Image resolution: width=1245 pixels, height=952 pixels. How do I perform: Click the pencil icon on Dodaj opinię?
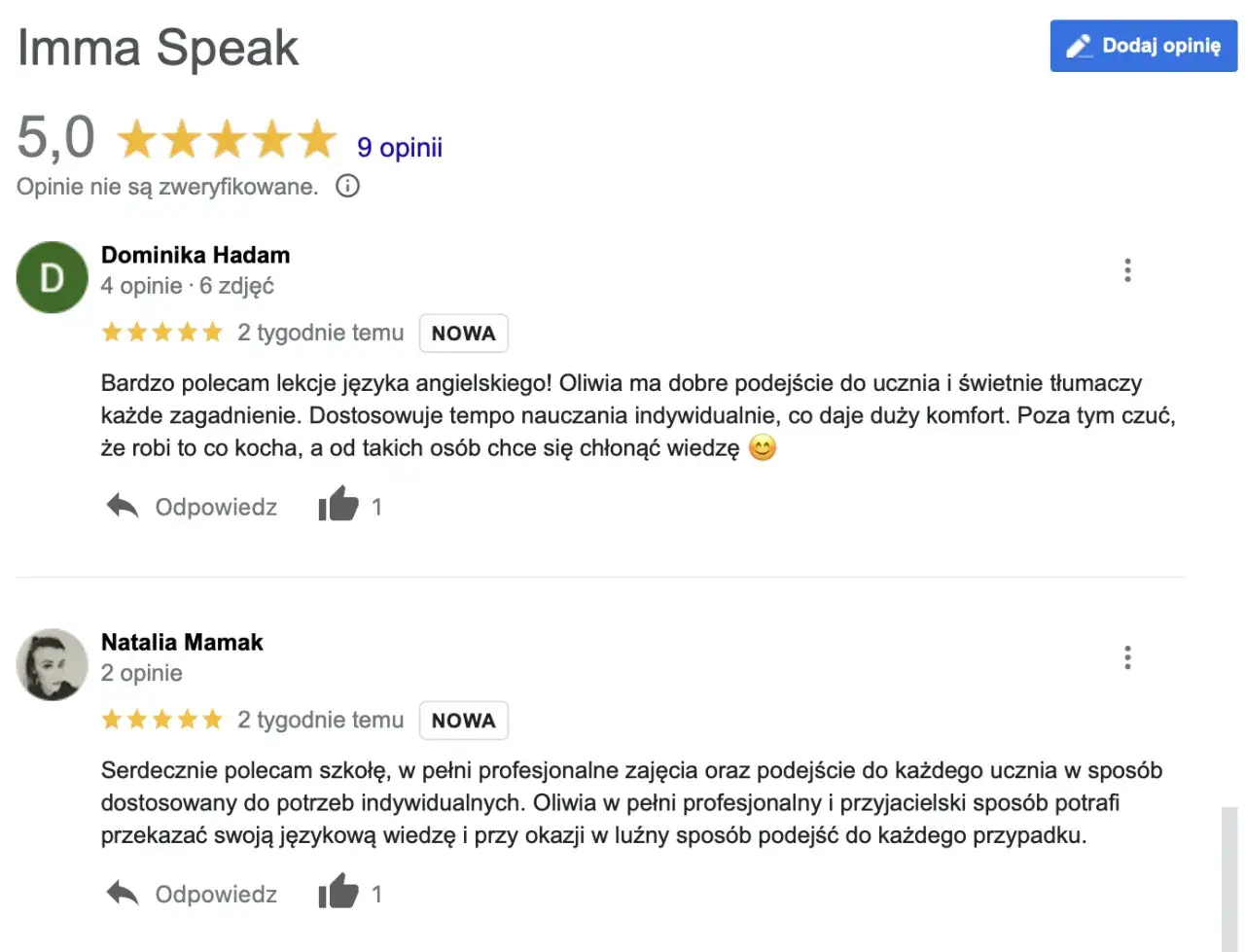tap(1079, 47)
